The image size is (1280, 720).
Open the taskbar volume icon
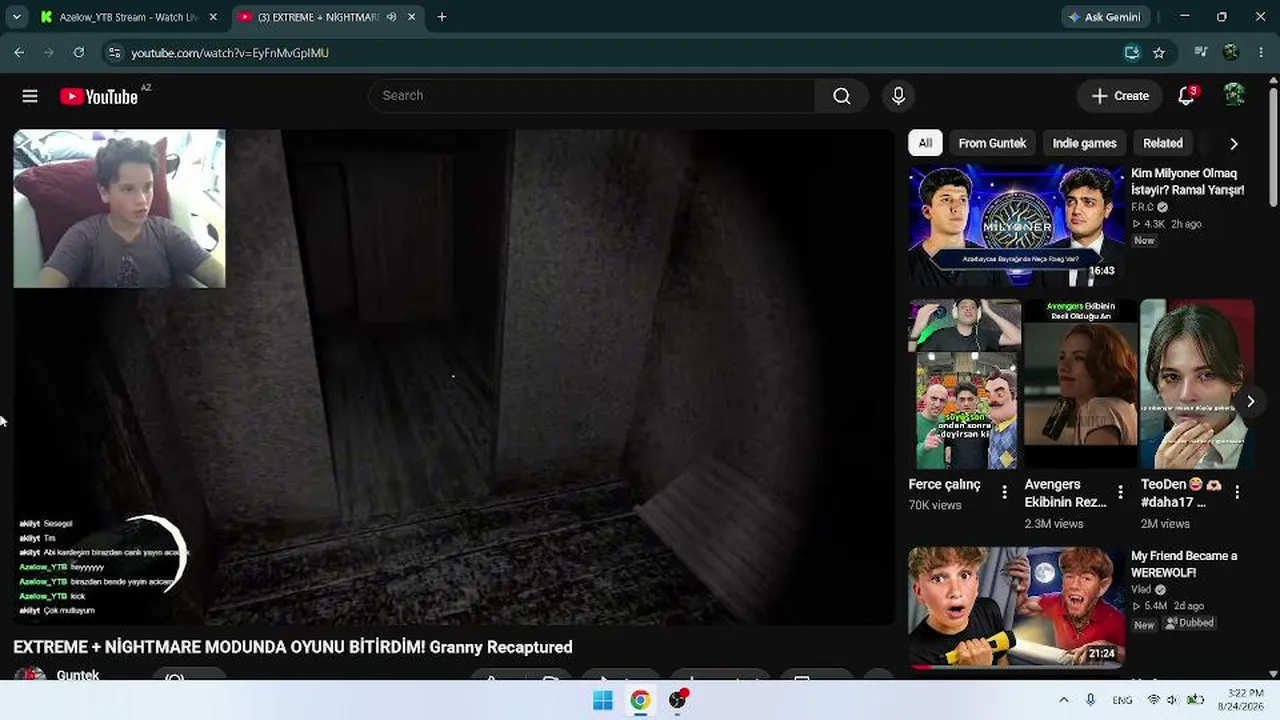(x=1172, y=700)
